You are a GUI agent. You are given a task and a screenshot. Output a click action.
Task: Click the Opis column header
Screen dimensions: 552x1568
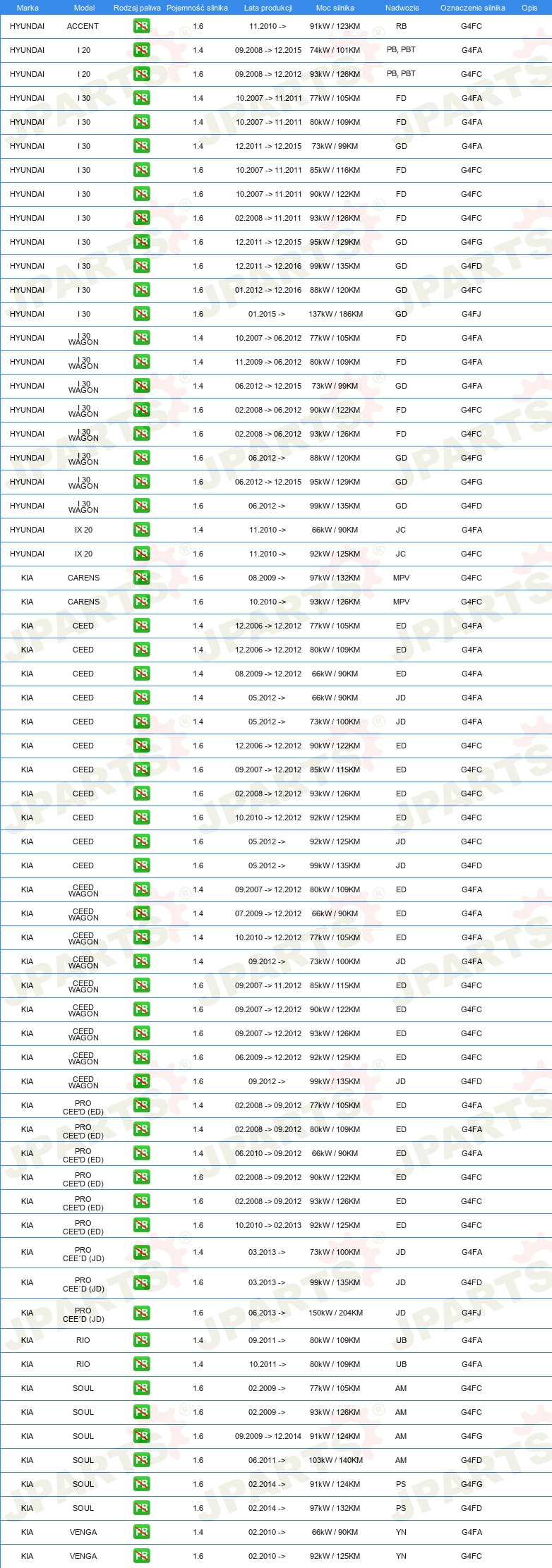[x=529, y=8]
